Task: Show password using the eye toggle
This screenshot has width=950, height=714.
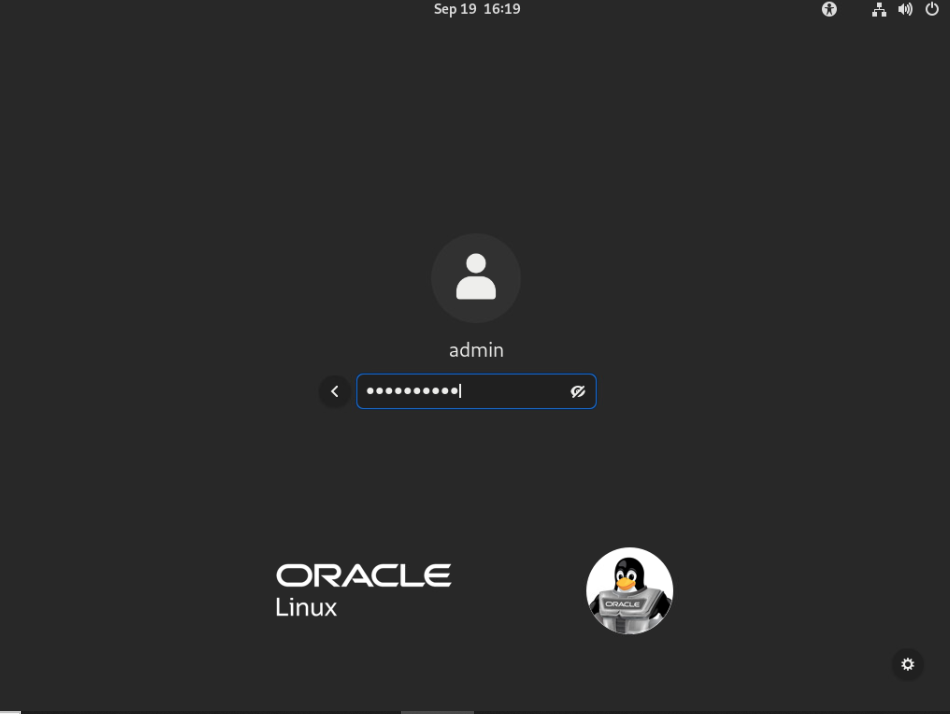Action: point(578,392)
